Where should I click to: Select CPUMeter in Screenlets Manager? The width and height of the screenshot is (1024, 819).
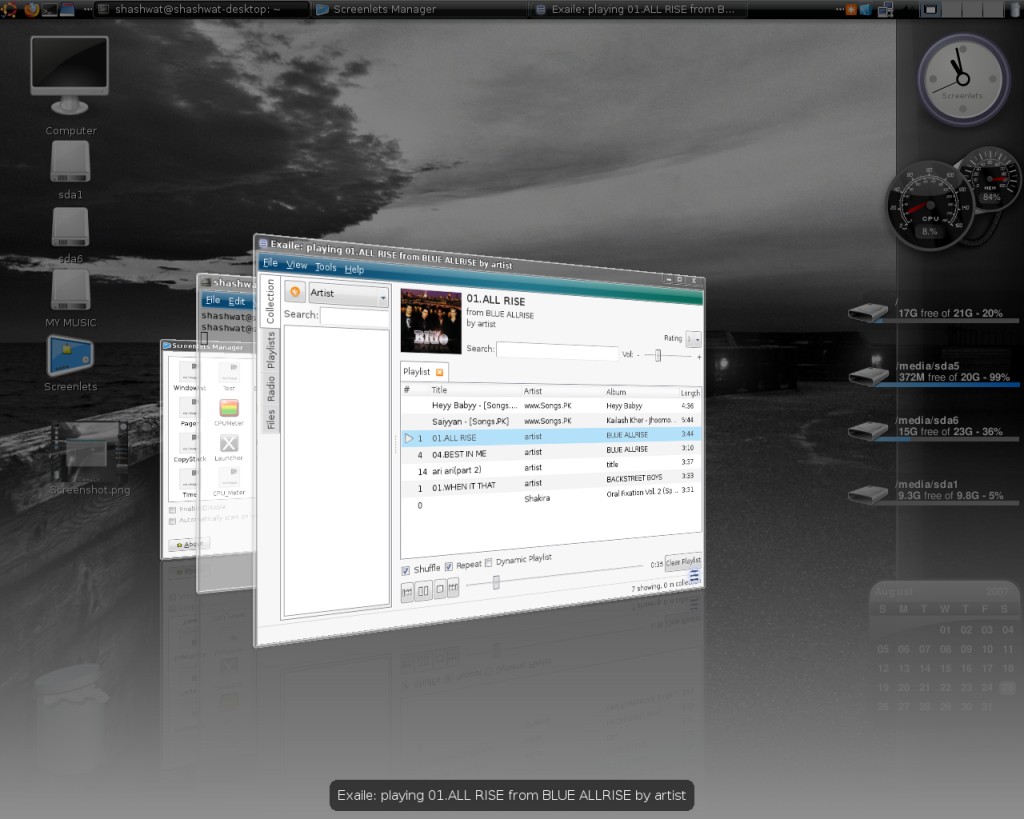[229, 411]
